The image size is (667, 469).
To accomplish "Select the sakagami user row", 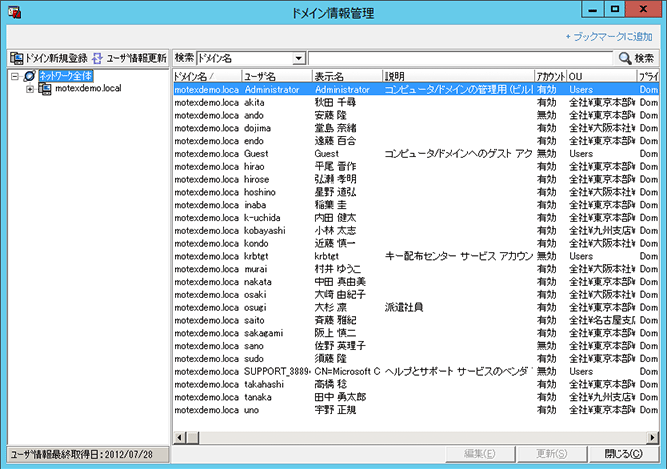I will [x=416, y=333].
